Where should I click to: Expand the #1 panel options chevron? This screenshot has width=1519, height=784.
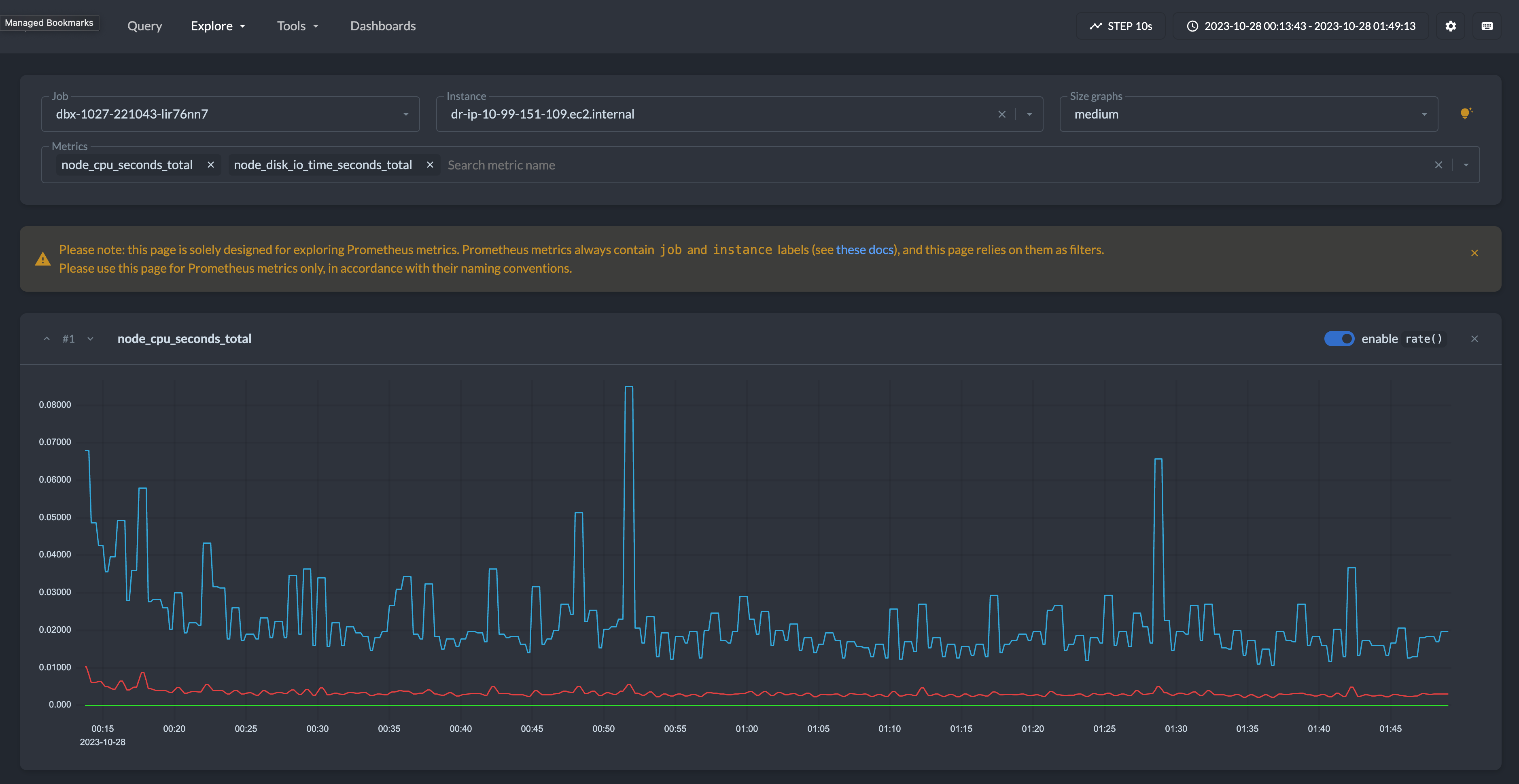click(x=90, y=338)
